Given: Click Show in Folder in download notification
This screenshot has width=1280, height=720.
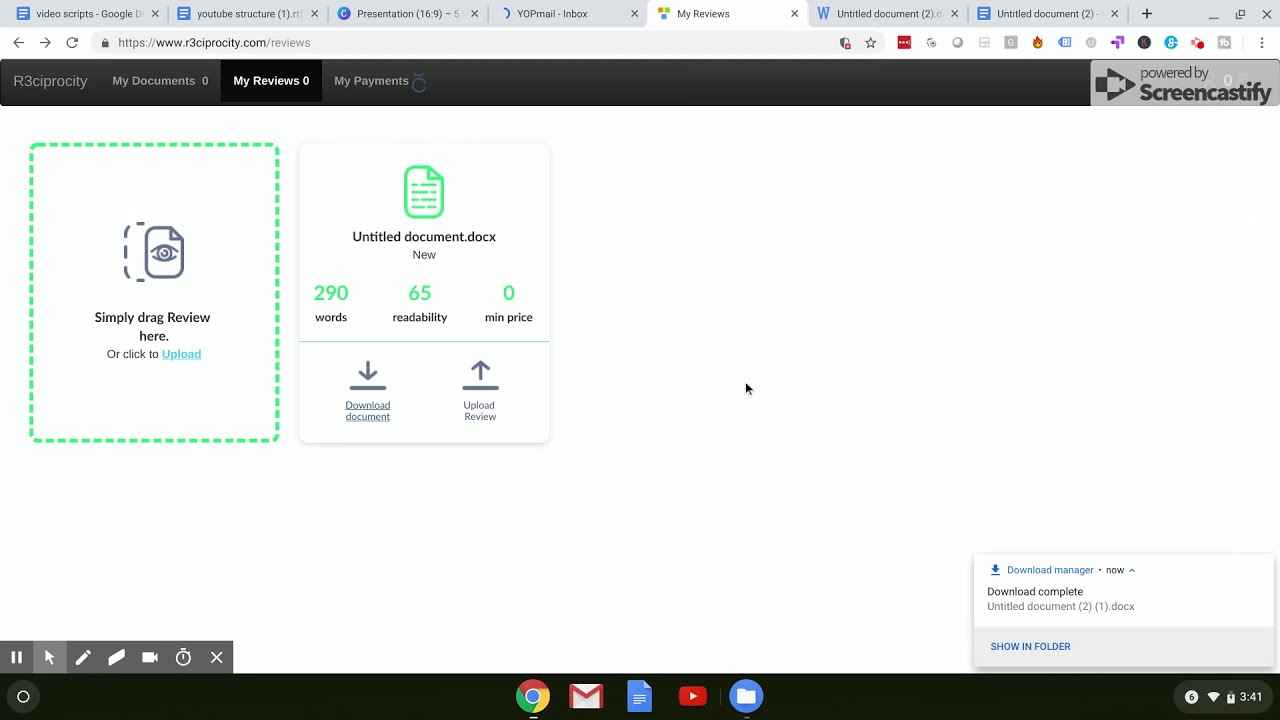Looking at the screenshot, I should (1030, 647).
